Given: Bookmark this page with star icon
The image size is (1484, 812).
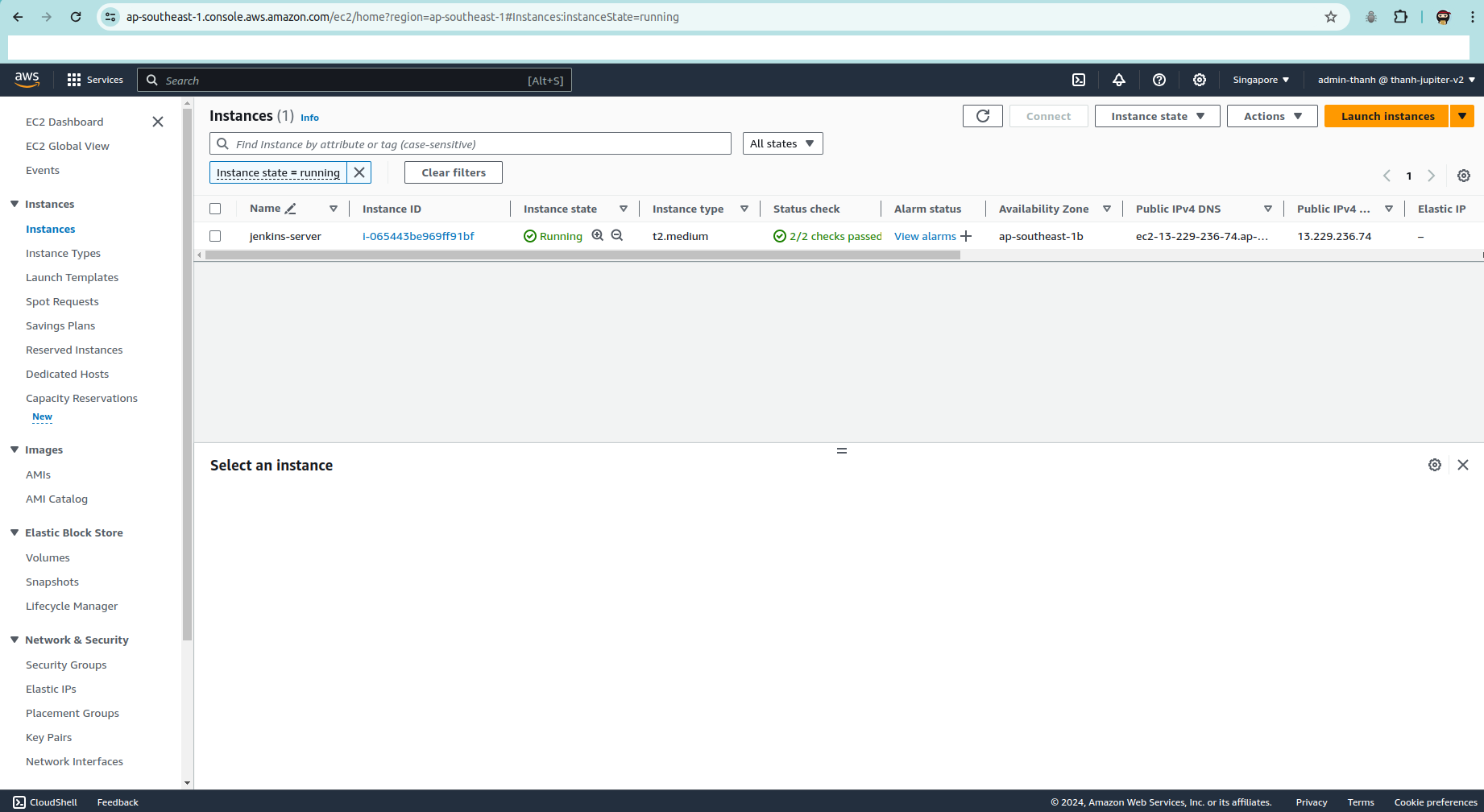Looking at the screenshot, I should click(1331, 17).
